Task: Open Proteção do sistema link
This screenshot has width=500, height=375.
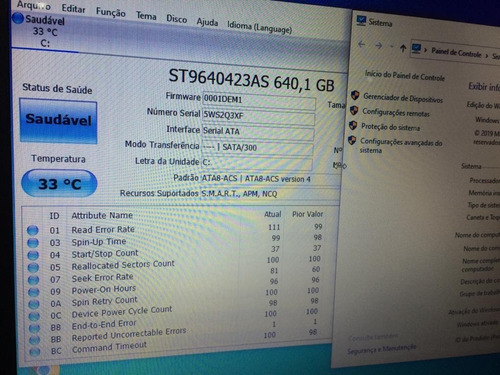Action: click(390, 127)
